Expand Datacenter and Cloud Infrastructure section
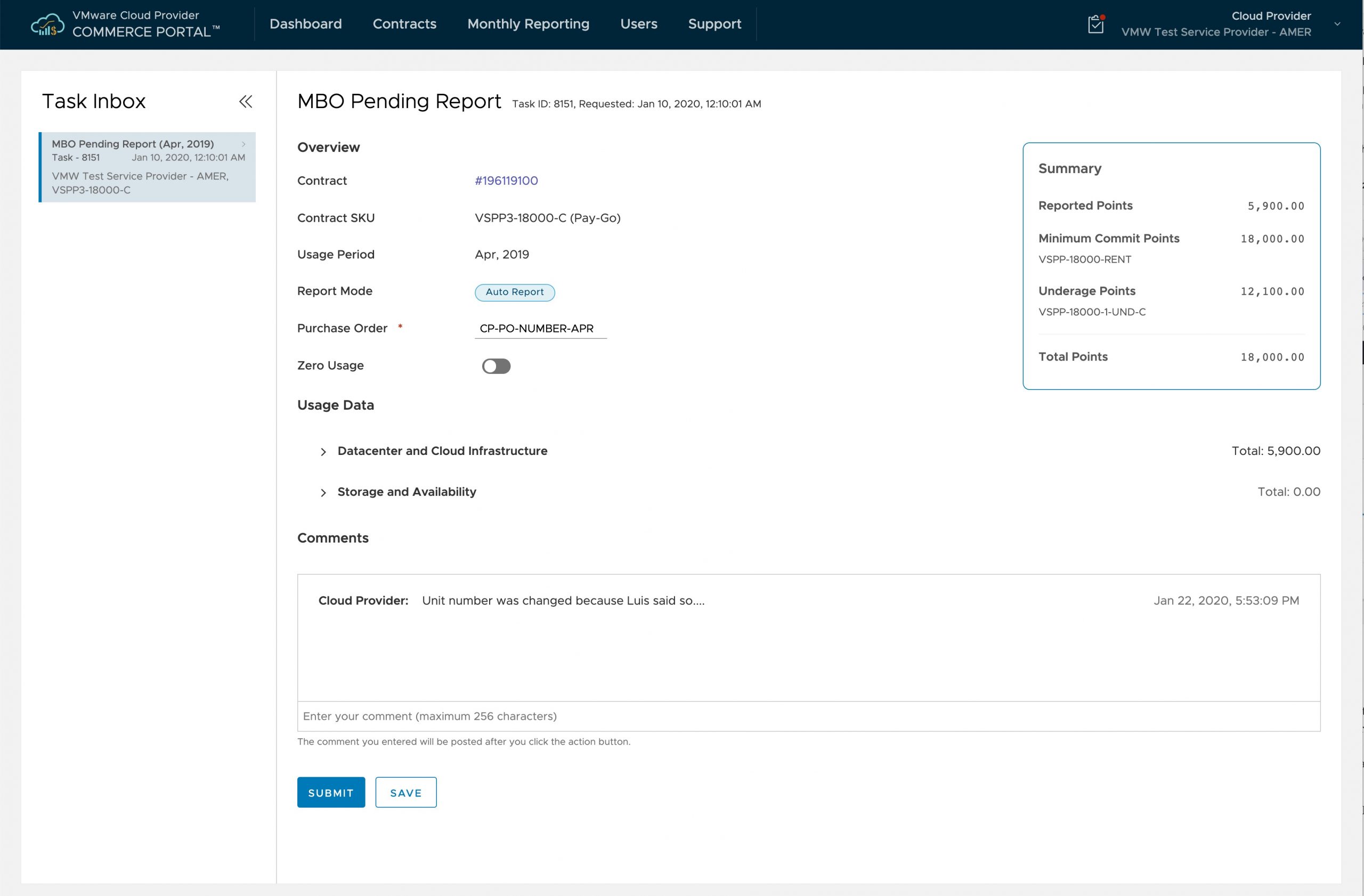Viewport: 1364px width, 896px height. 323,452
